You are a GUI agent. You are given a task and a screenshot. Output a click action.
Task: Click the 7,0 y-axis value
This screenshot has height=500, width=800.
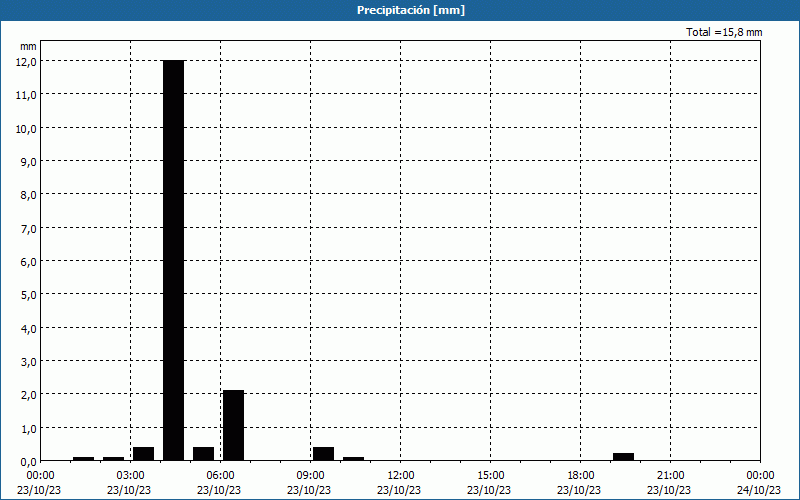tap(28, 229)
